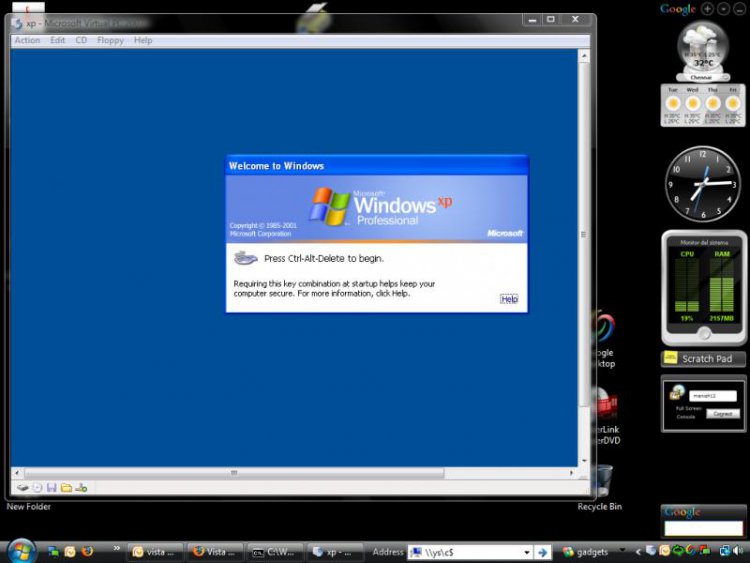Open the Action menu in Virtual PC
The image size is (750, 563).
click(x=27, y=40)
